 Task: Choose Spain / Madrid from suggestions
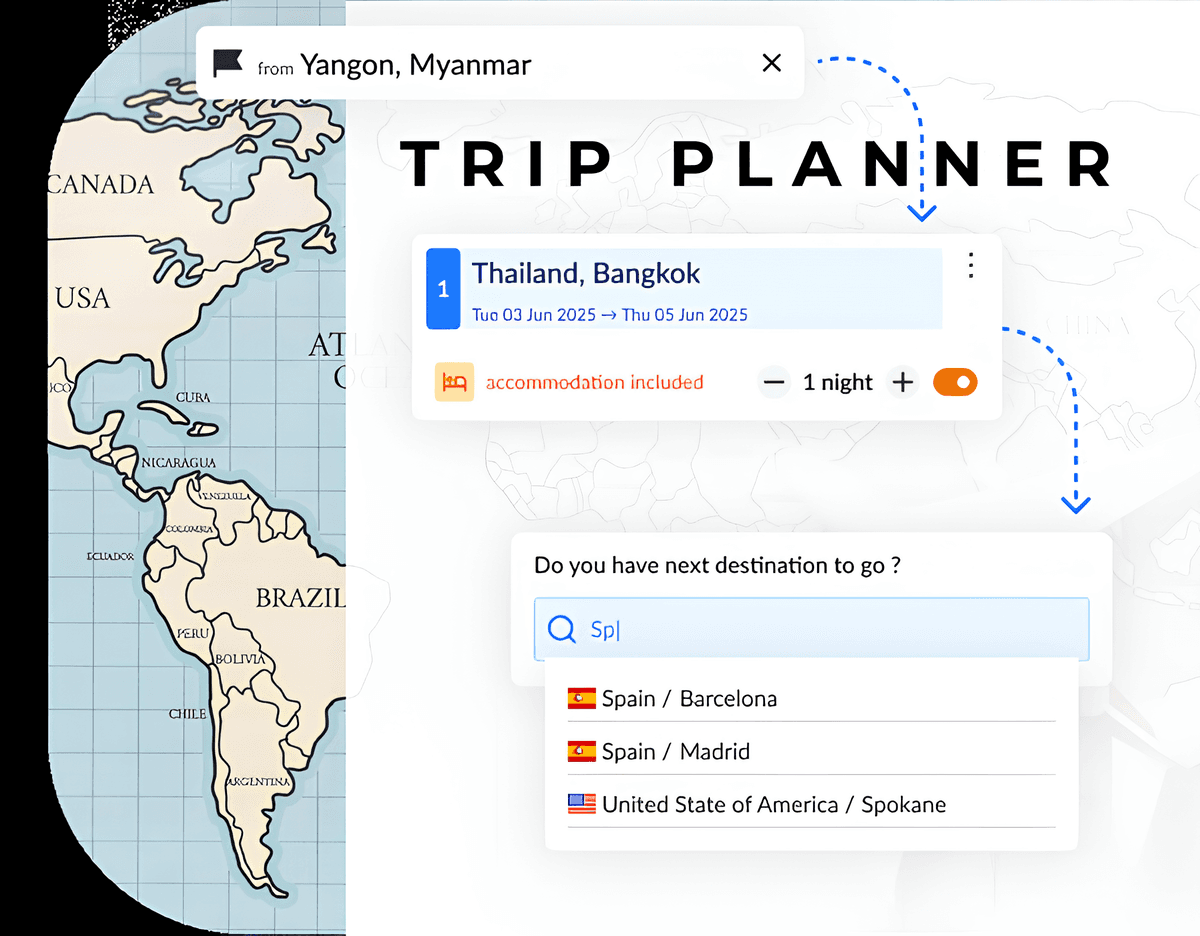pos(811,751)
